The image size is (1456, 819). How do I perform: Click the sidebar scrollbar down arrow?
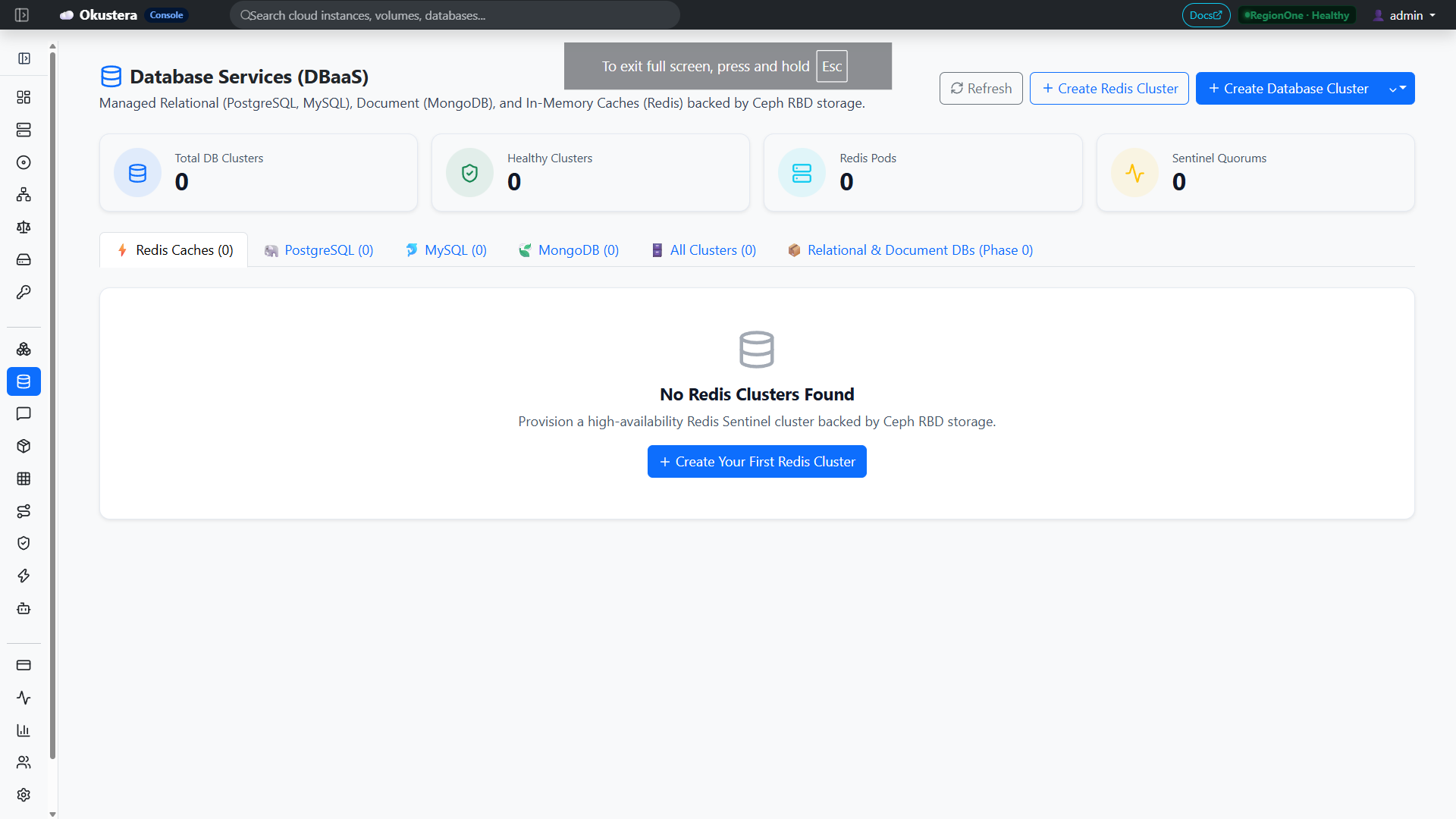(x=52, y=814)
